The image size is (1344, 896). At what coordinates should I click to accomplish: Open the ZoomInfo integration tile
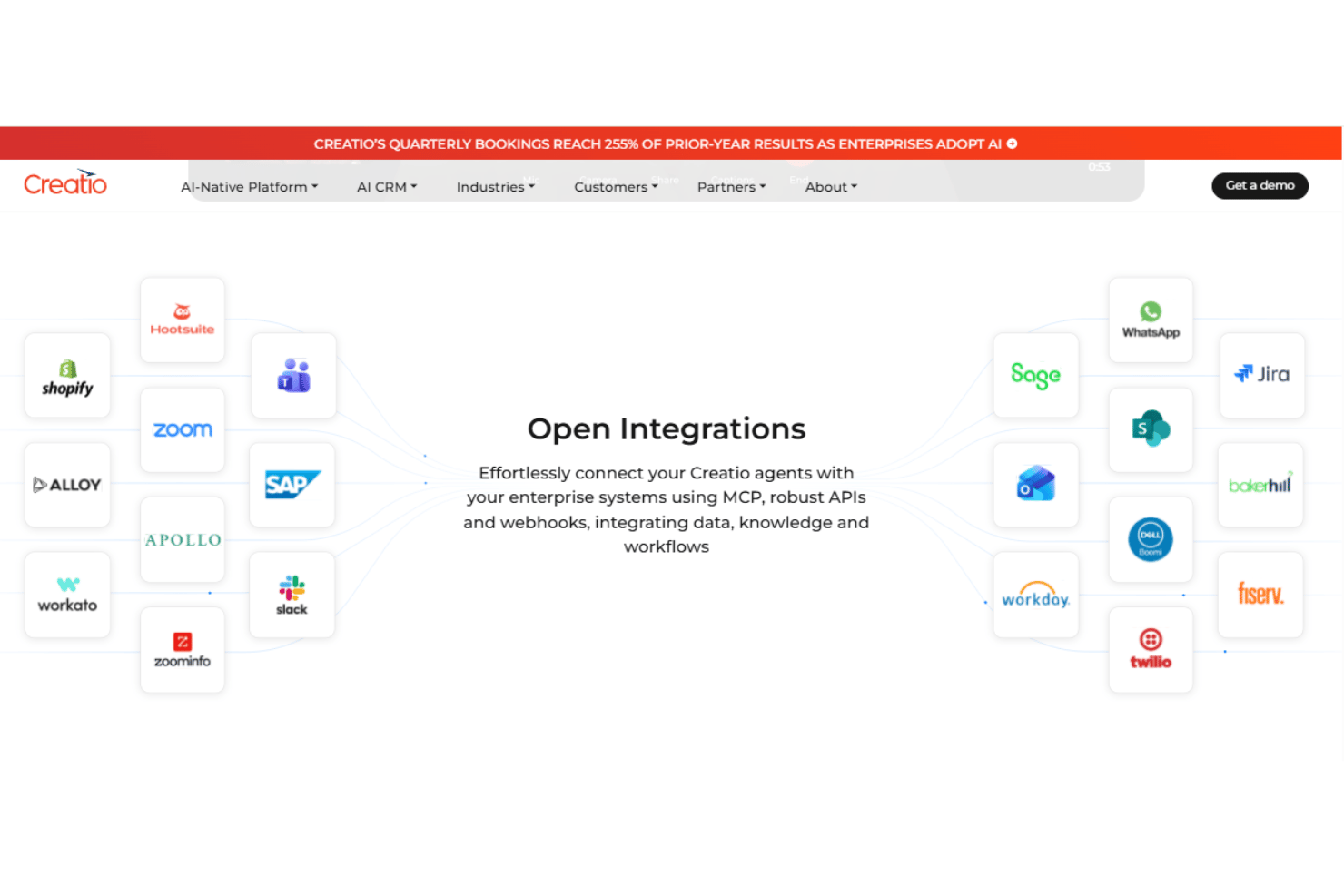pos(183,650)
